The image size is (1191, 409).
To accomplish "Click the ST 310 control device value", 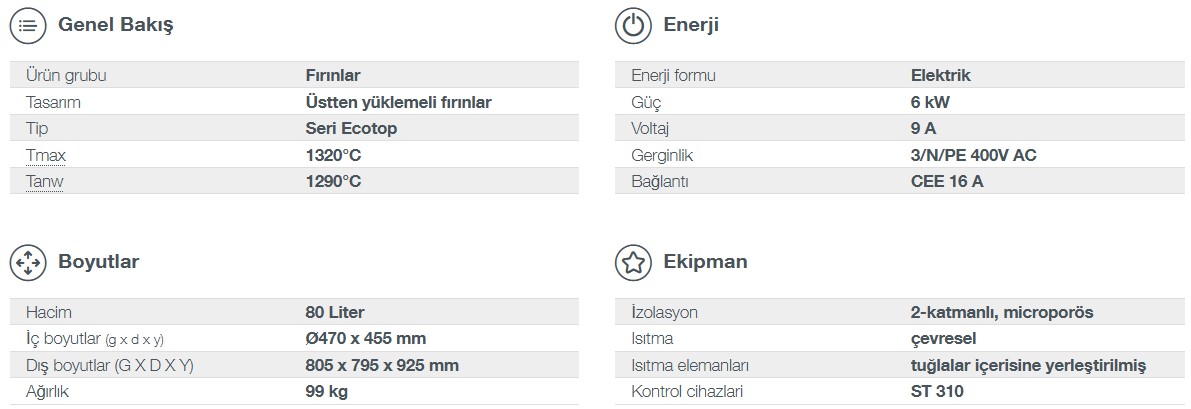I will coord(937,392).
